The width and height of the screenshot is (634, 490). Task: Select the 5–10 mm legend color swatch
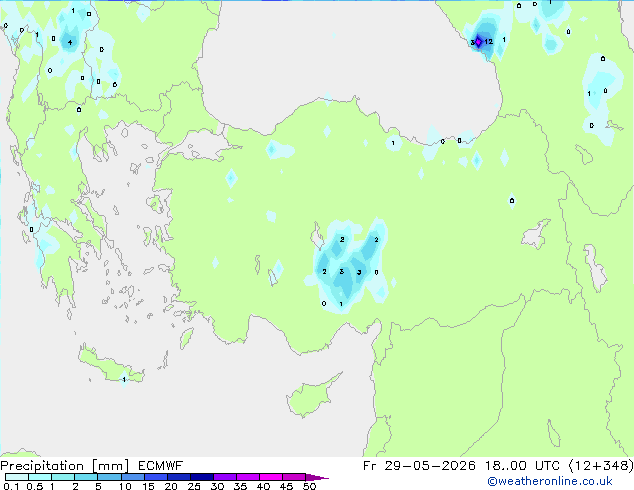click(109, 477)
